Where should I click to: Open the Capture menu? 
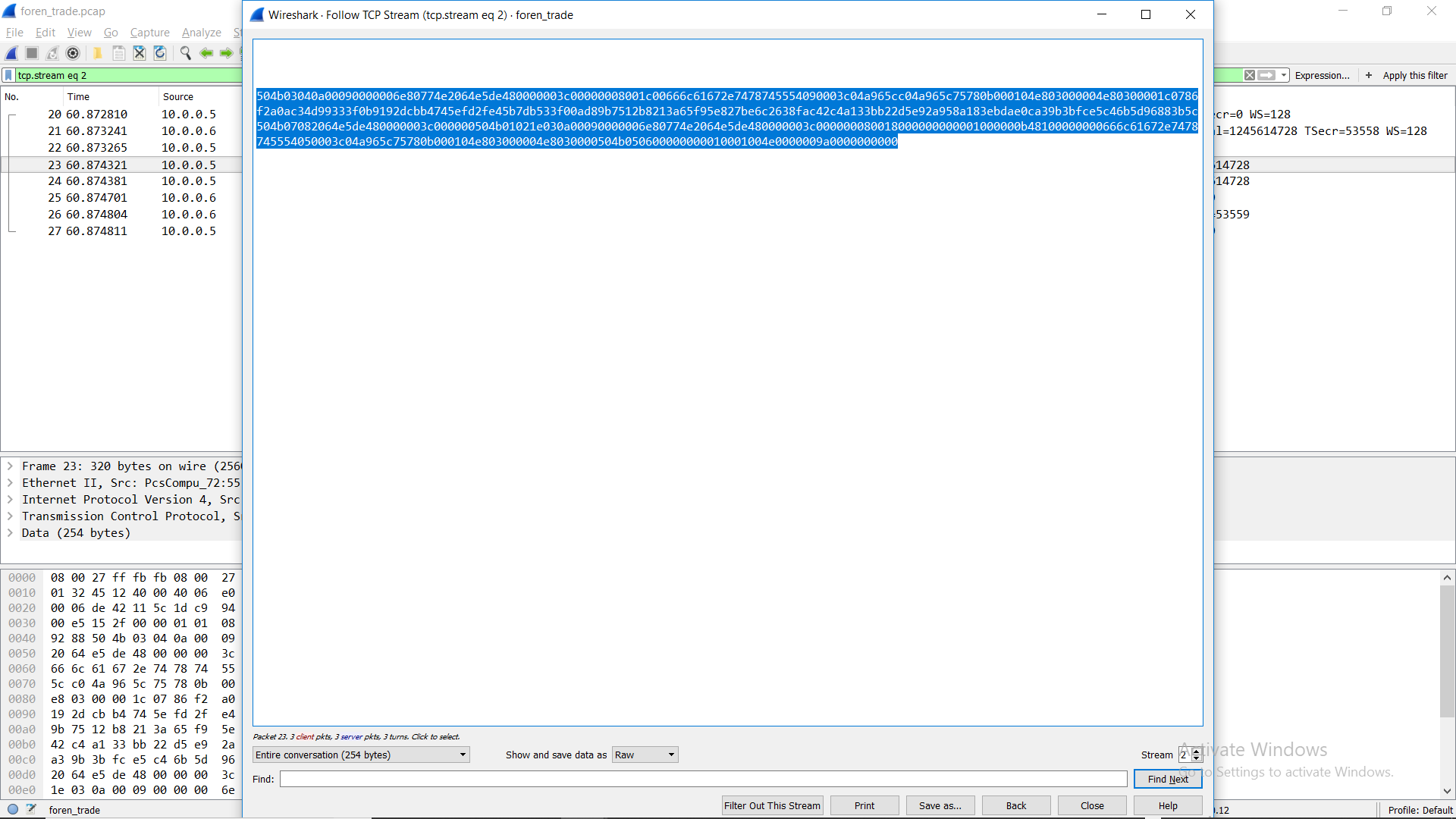(149, 33)
